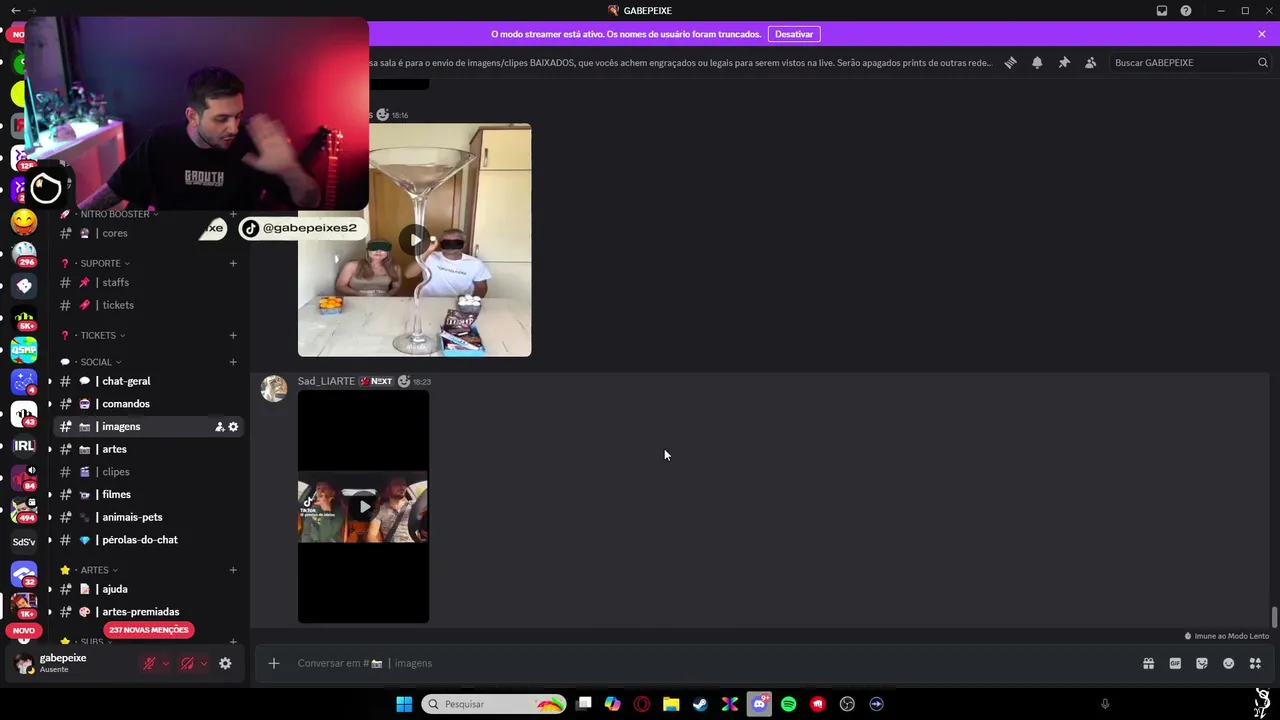Open the gift icon in message bar
Screen dimensions: 1280x720
(x=1149, y=663)
